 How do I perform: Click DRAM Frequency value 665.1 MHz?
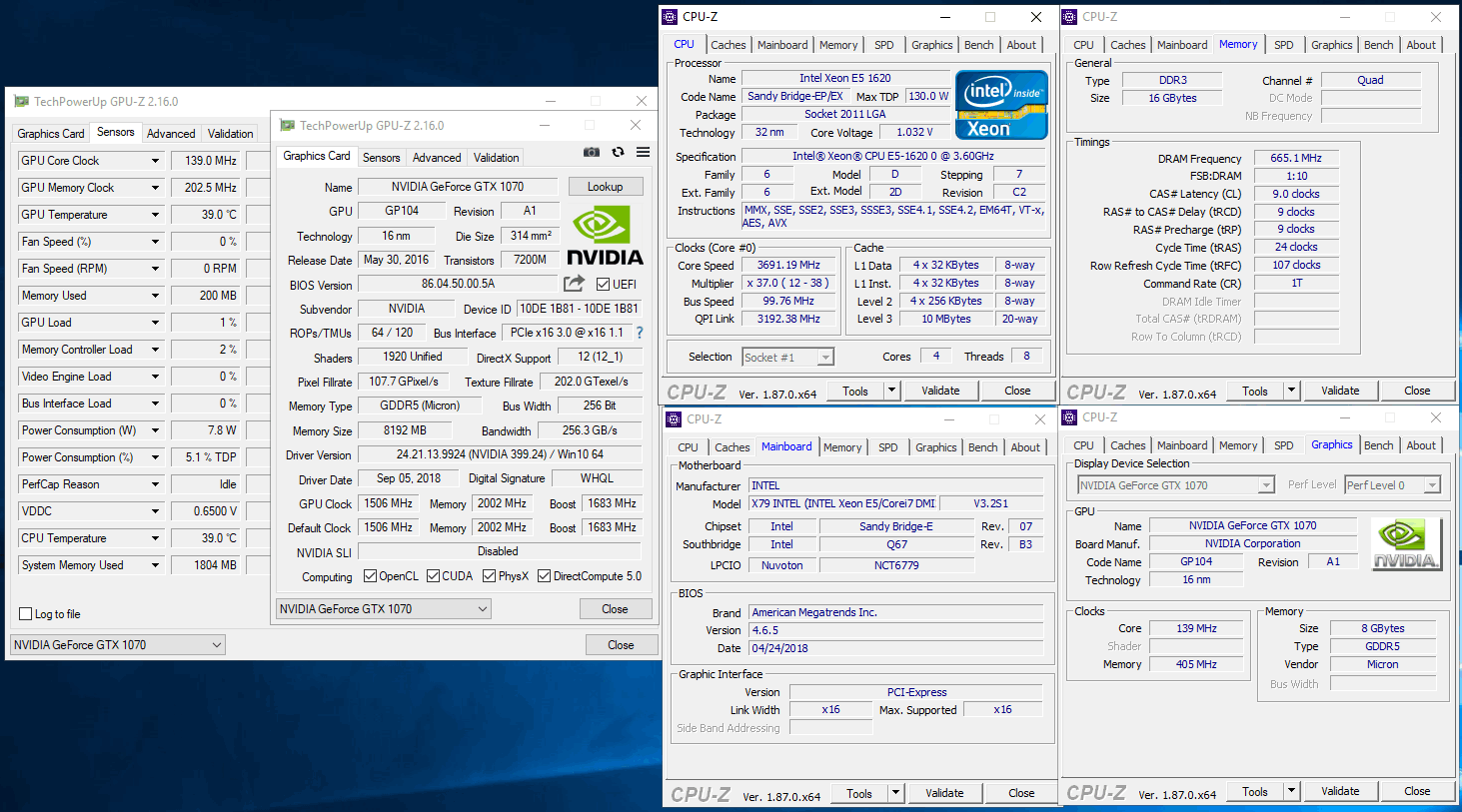1296,158
